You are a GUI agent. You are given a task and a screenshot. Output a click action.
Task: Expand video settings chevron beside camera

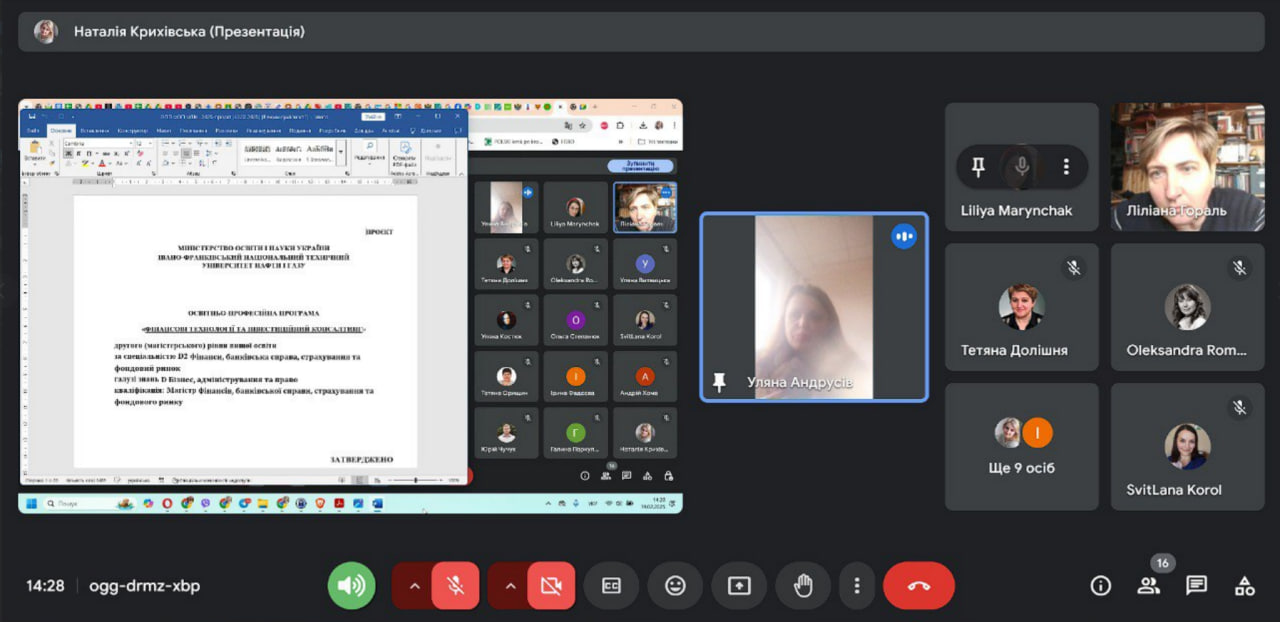tap(509, 586)
